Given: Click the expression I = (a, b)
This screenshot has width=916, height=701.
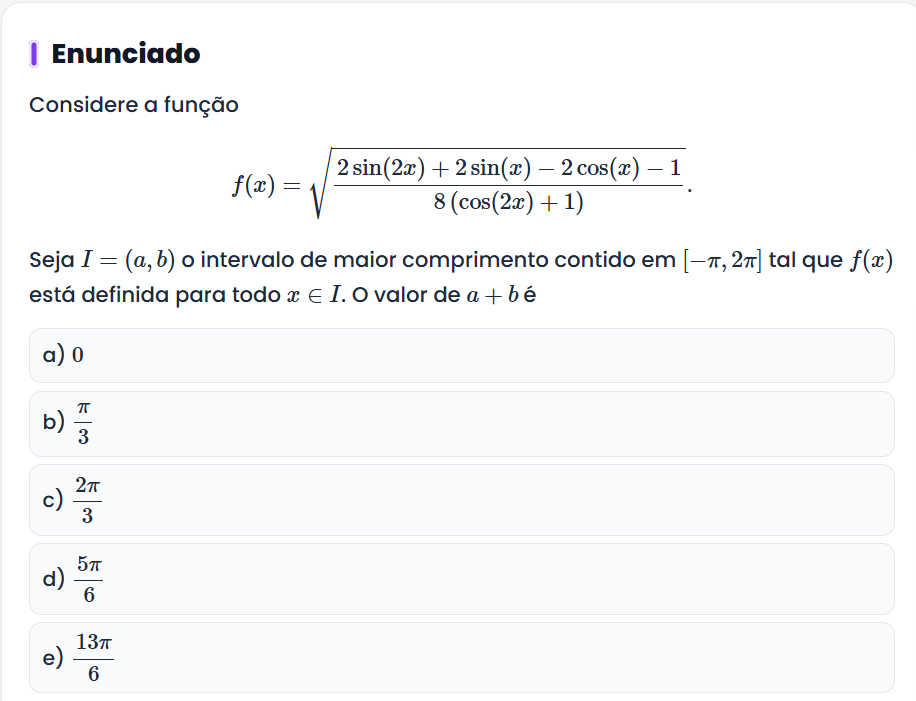Looking at the screenshot, I should (x=128, y=262).
